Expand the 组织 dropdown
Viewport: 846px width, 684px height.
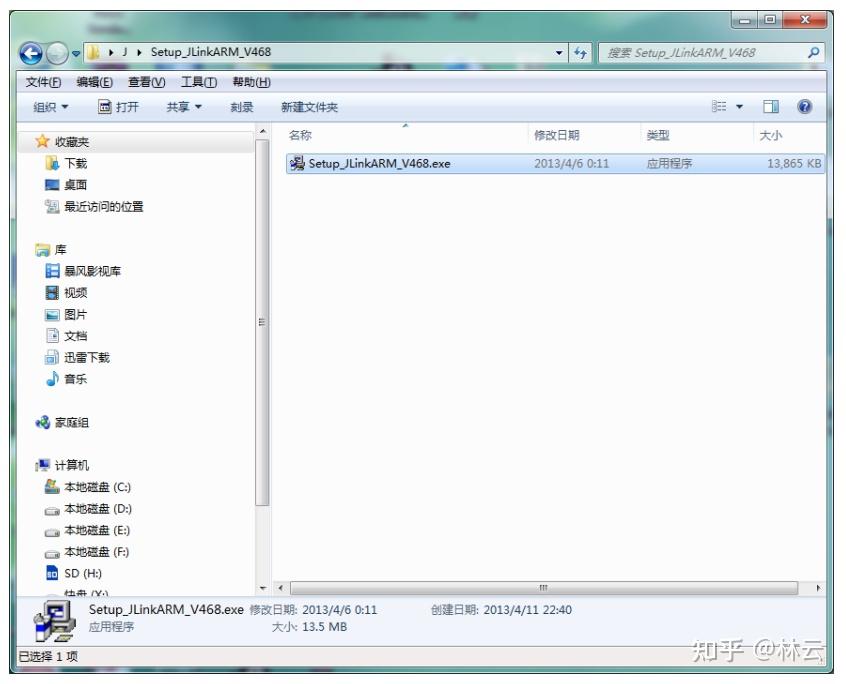point(51,107)
